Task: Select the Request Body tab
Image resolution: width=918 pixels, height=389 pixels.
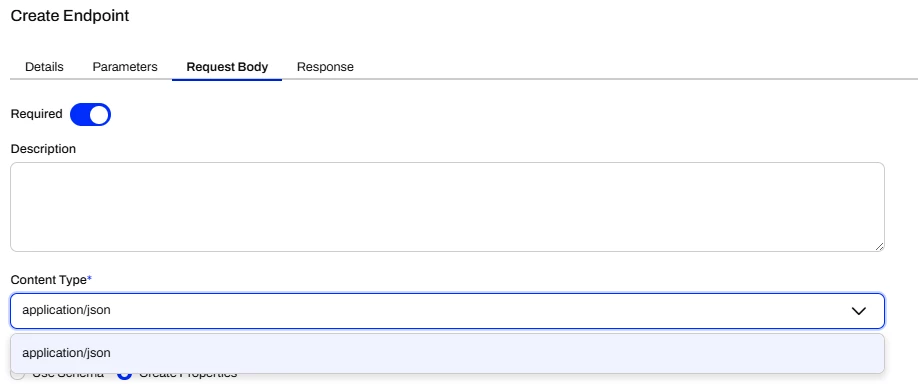Action: click(227, 67)
